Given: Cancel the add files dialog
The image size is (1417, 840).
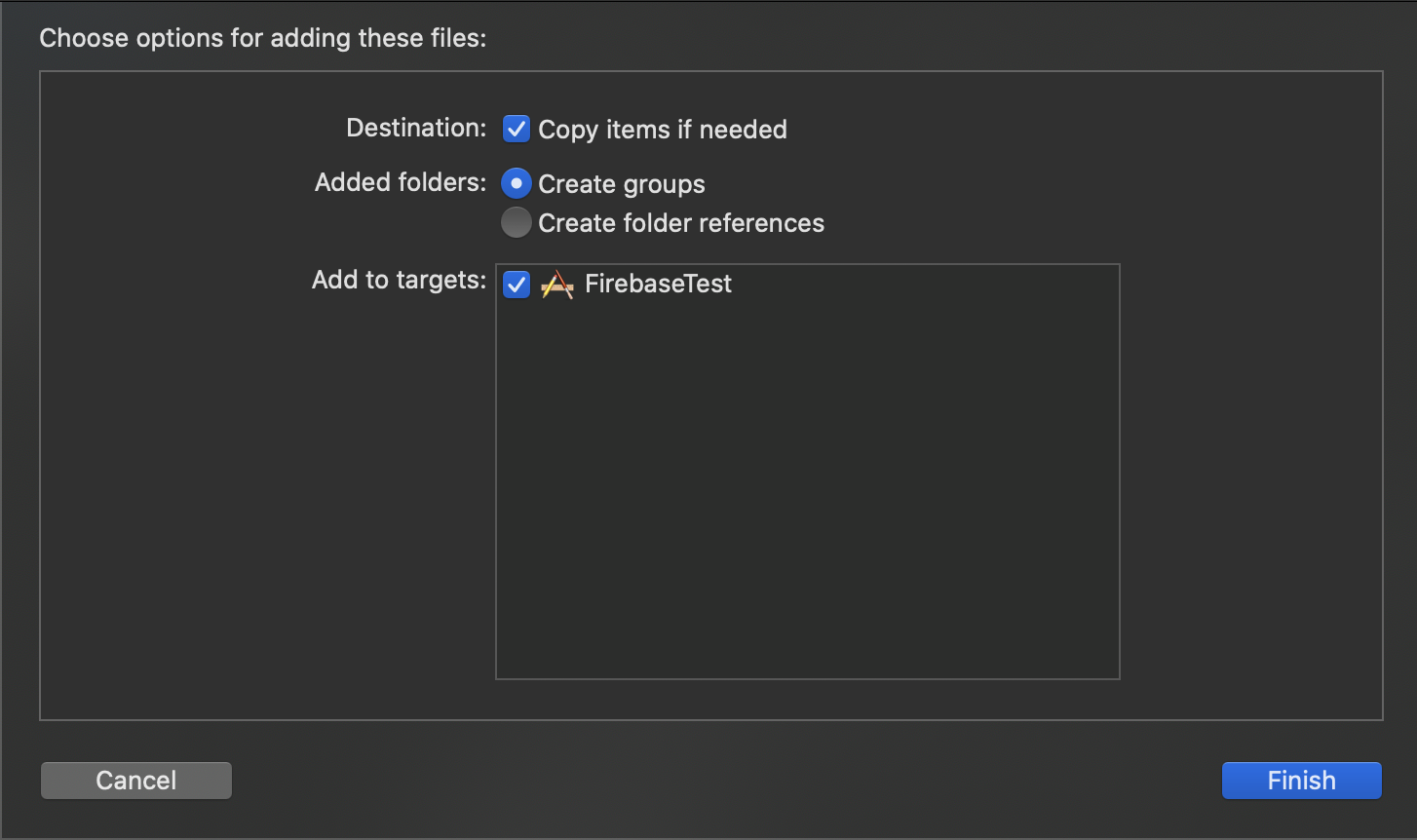Looking at the screenshot, I should [x=136, y=781].
